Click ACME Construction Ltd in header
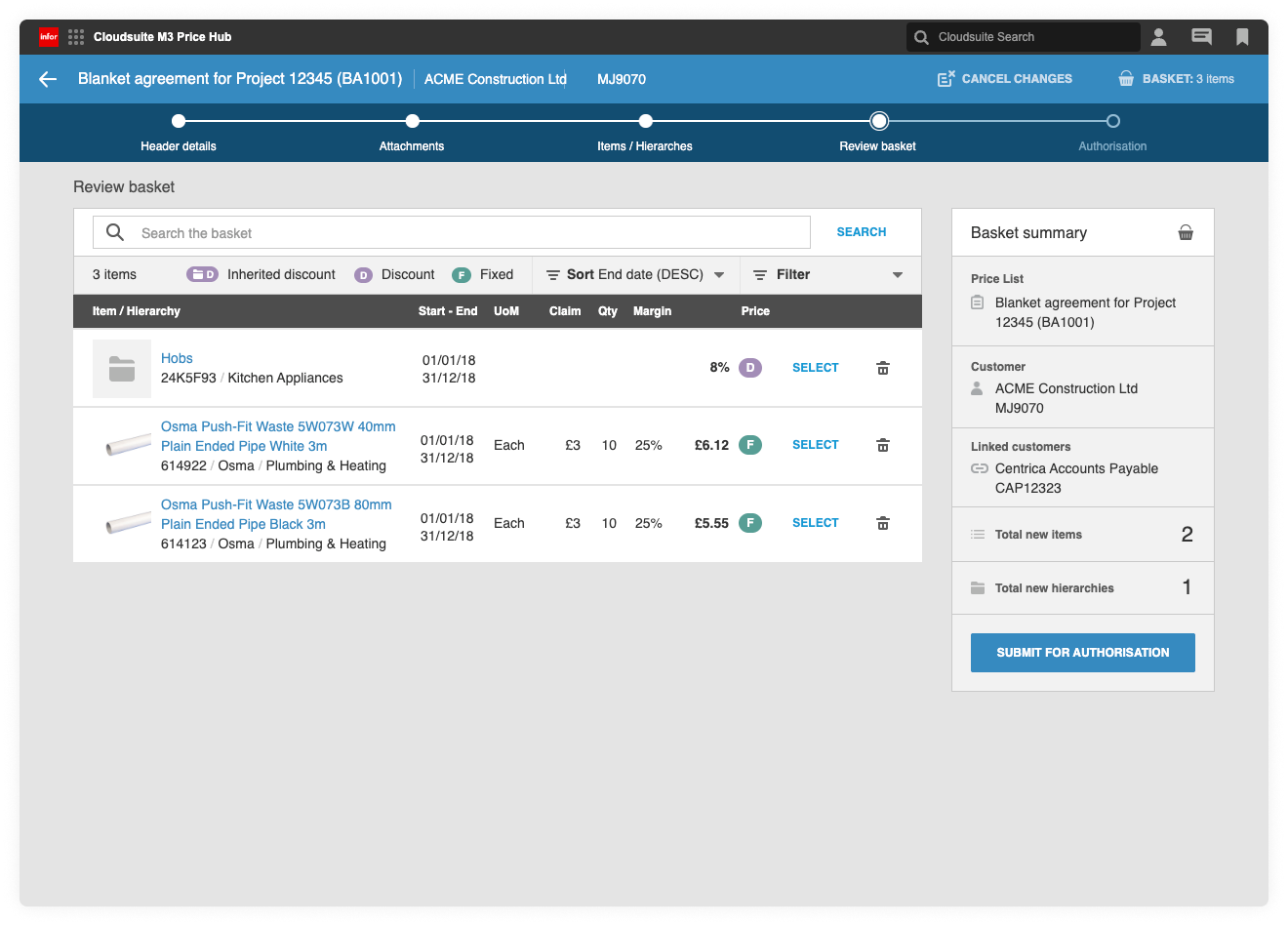 coord(496,79)
